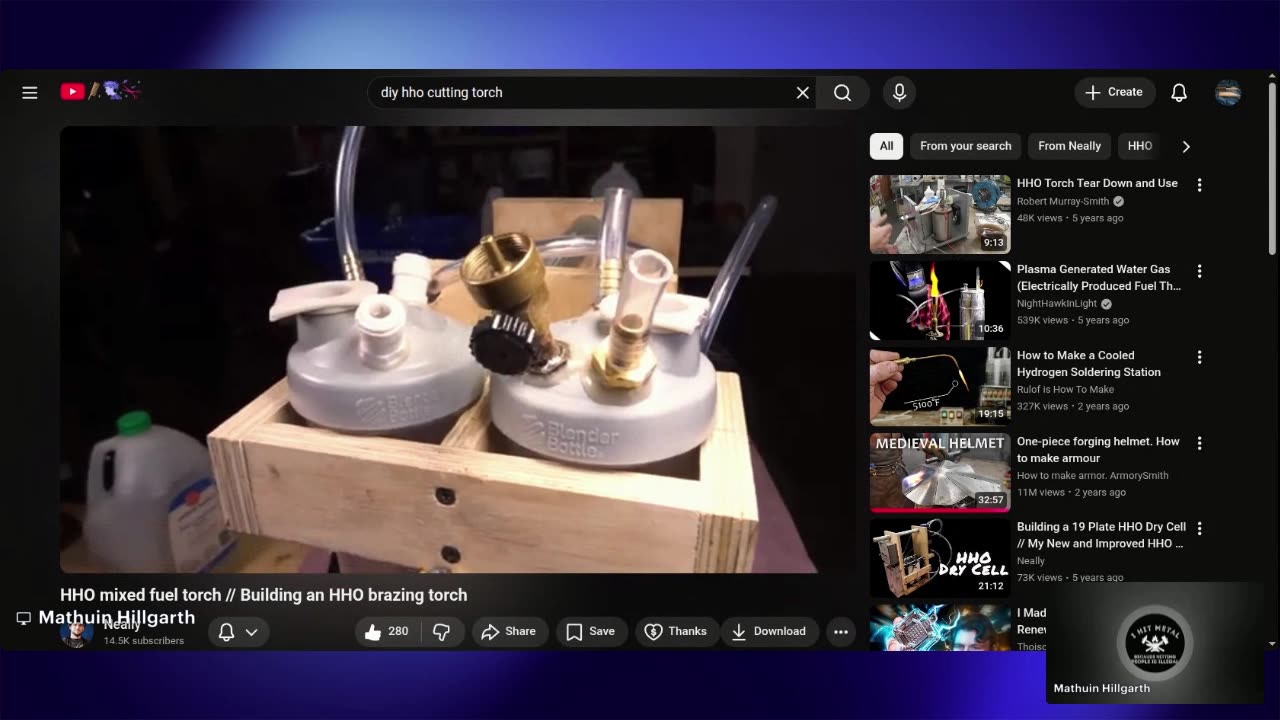The width and height of the screenshot is (1280, 720).
Task: Select the HHO filter chip
Action: point(1140,146)
